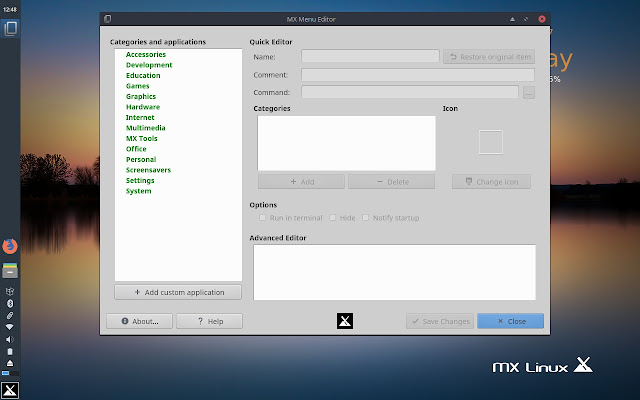Click inside the Advanced Editor text area
Viewport: 640px width, 400px height.
394,272
